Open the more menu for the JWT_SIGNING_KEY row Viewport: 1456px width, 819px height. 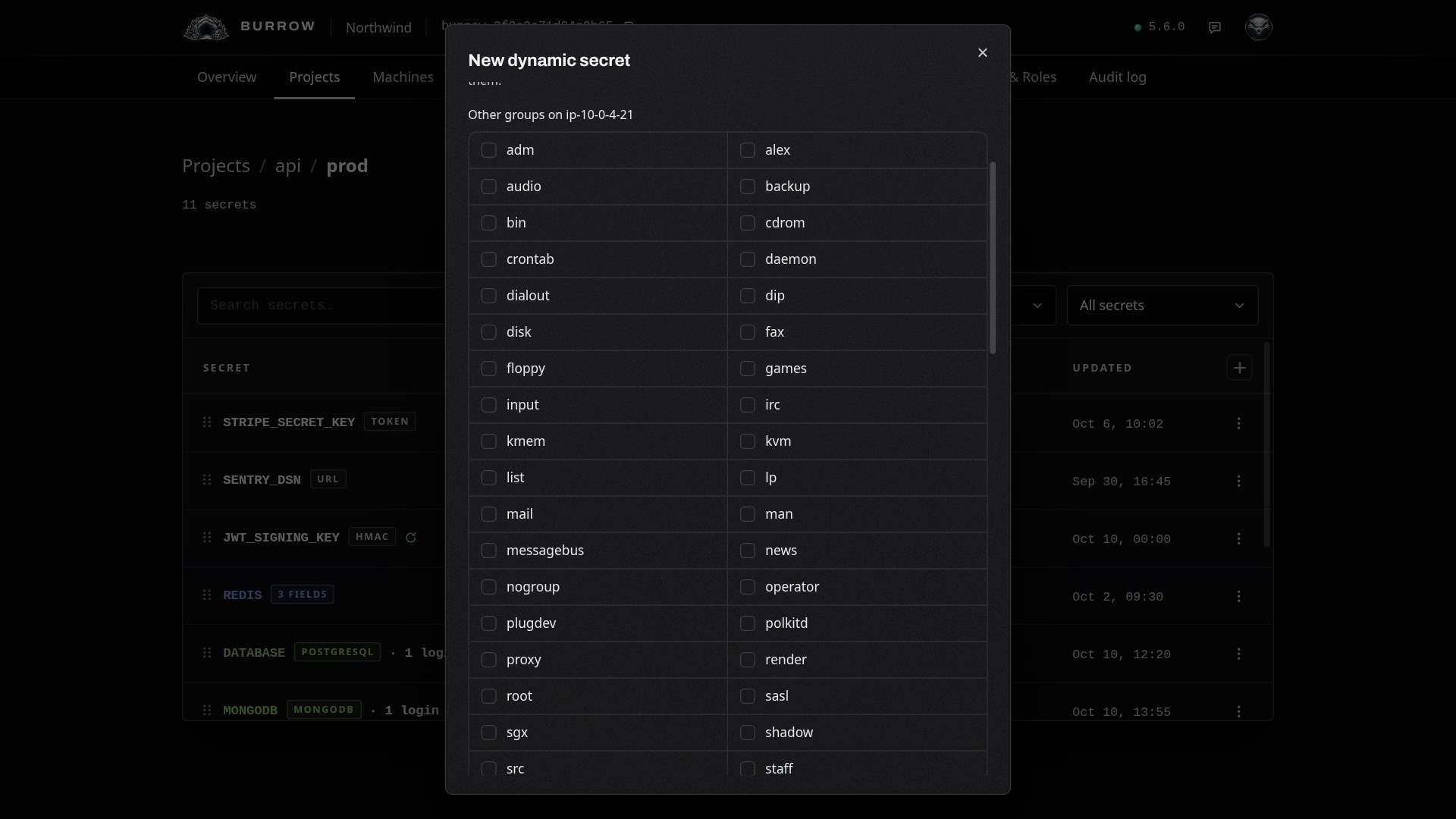pos(1239,538)
